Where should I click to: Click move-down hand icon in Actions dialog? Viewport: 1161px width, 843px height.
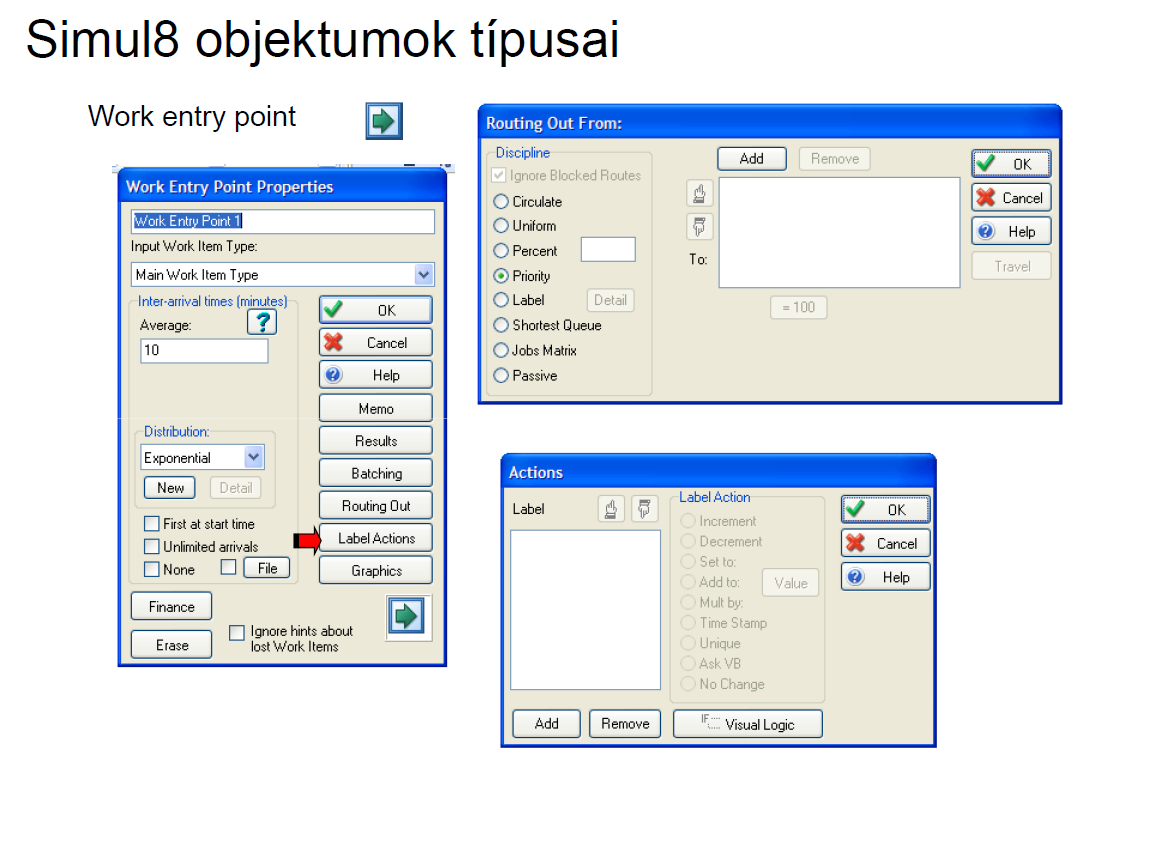click(644, 509)
